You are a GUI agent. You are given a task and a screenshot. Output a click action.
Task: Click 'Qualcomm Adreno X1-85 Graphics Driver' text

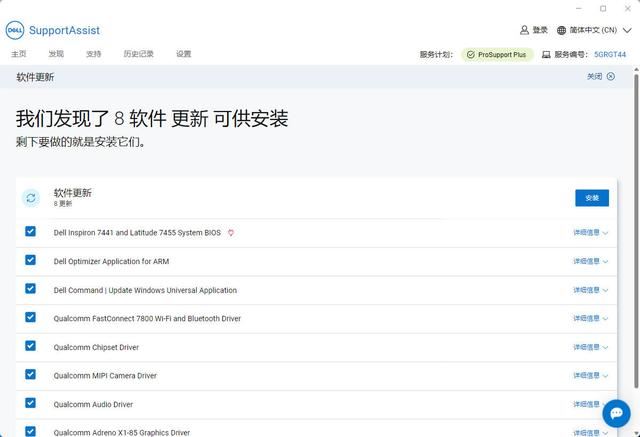[122, 433]
